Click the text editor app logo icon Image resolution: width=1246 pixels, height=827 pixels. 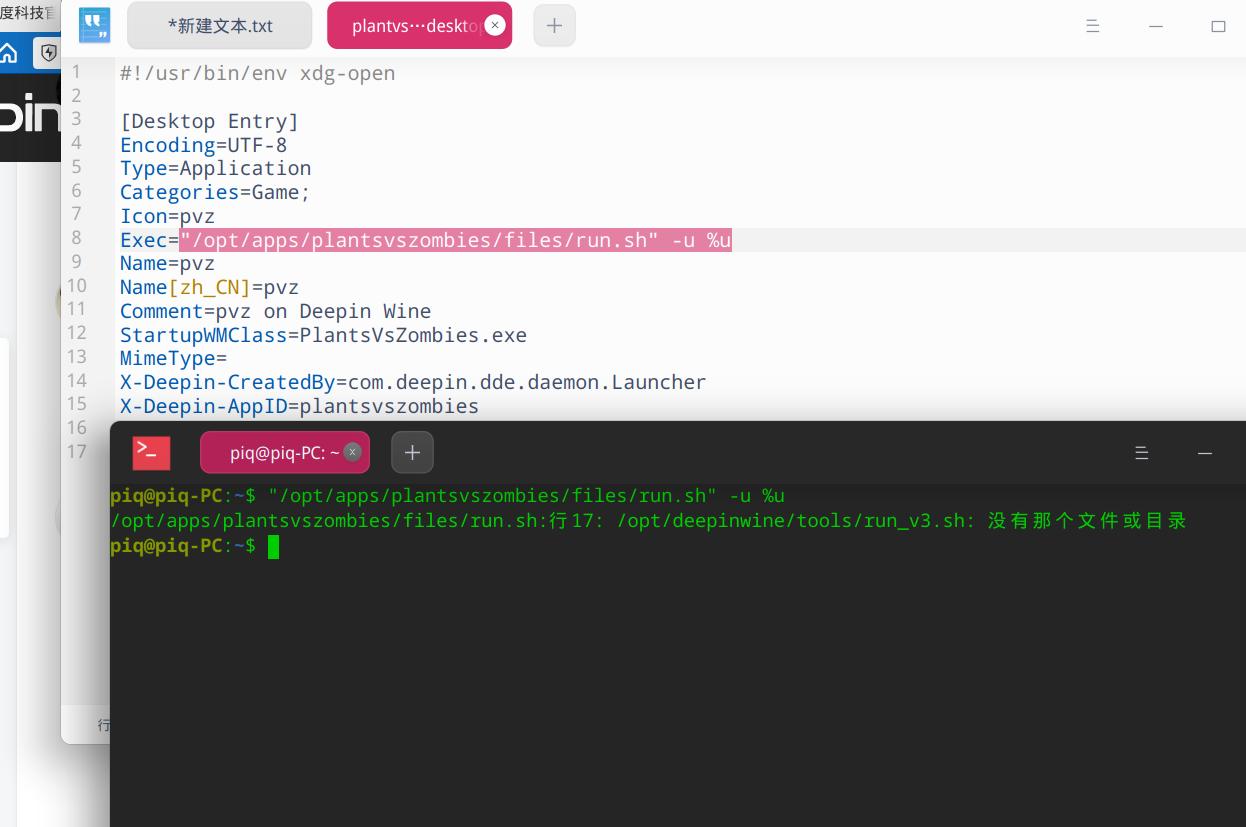(x=95, y=25)
